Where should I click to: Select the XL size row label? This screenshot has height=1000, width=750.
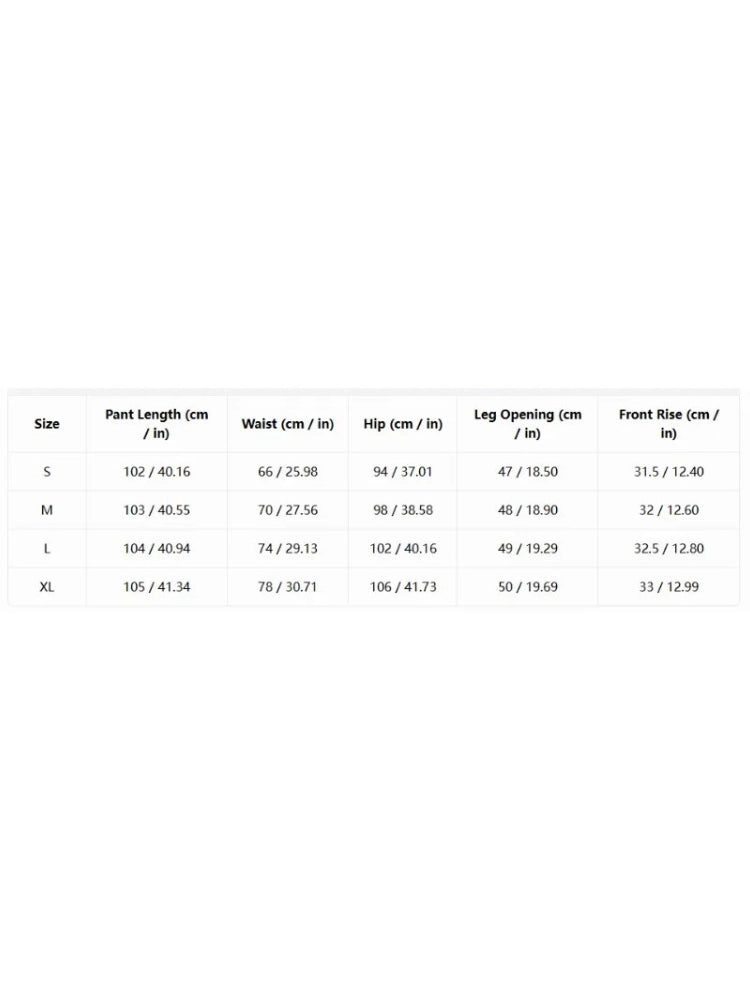(x=47, y=587)
